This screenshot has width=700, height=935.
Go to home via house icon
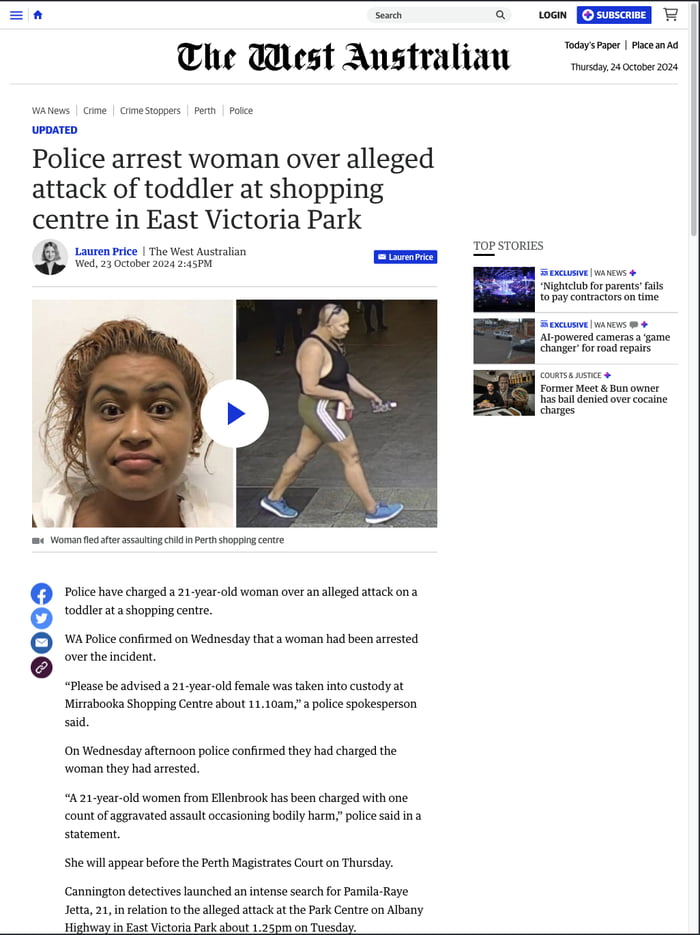point(38,15)
